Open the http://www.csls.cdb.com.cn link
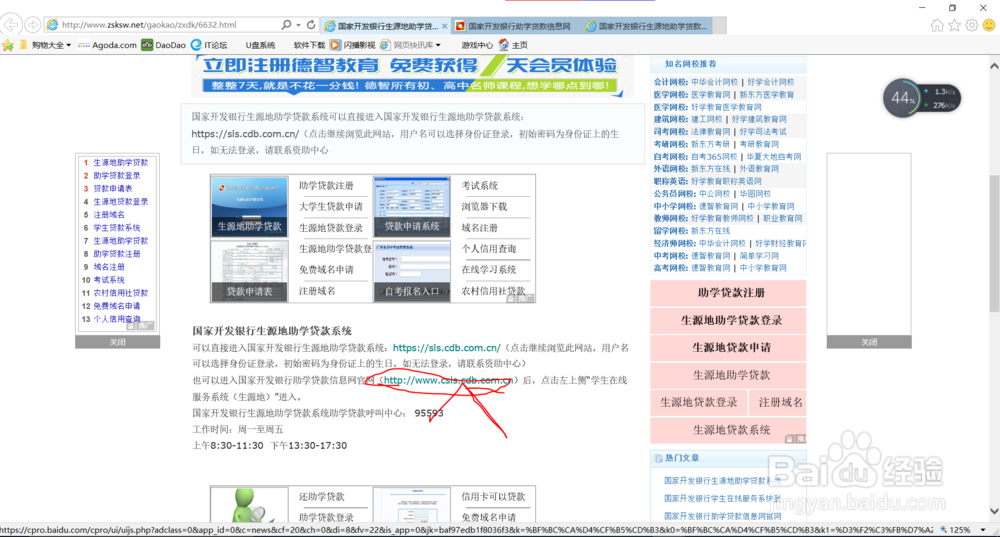The width and height of the screenshot is (1000, 537). point(448,380)
